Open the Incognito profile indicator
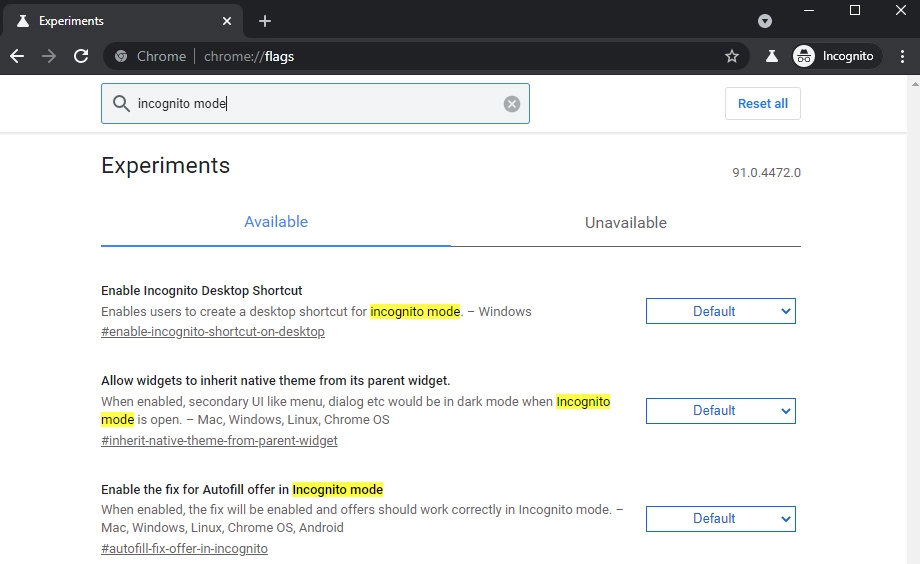 pyautogui.click(x=837, y=56)
